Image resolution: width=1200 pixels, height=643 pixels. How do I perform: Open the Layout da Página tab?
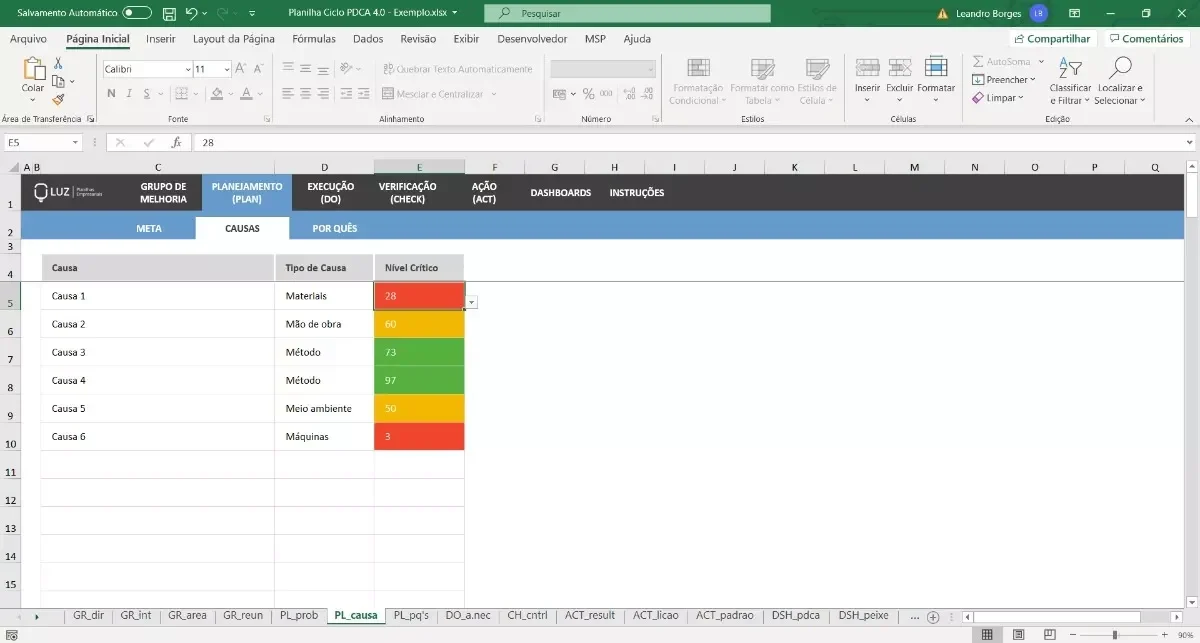tap(234, 39)
